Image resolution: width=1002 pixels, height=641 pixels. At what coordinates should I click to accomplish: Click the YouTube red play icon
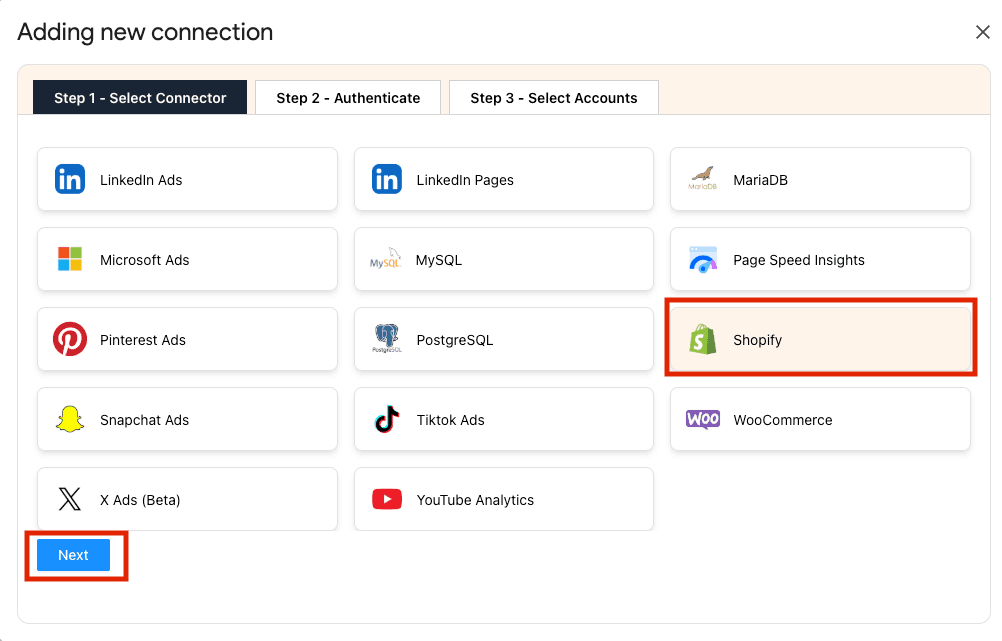click(x=387, y=499)
